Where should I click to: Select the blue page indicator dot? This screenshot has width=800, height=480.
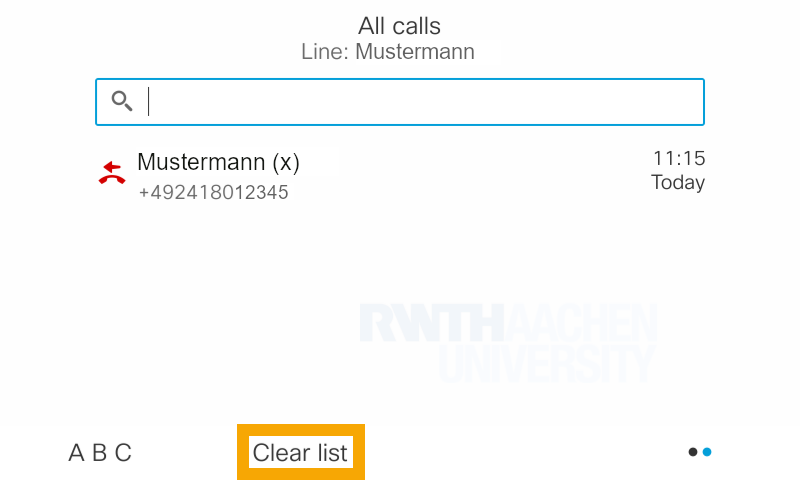coord(707,452)
